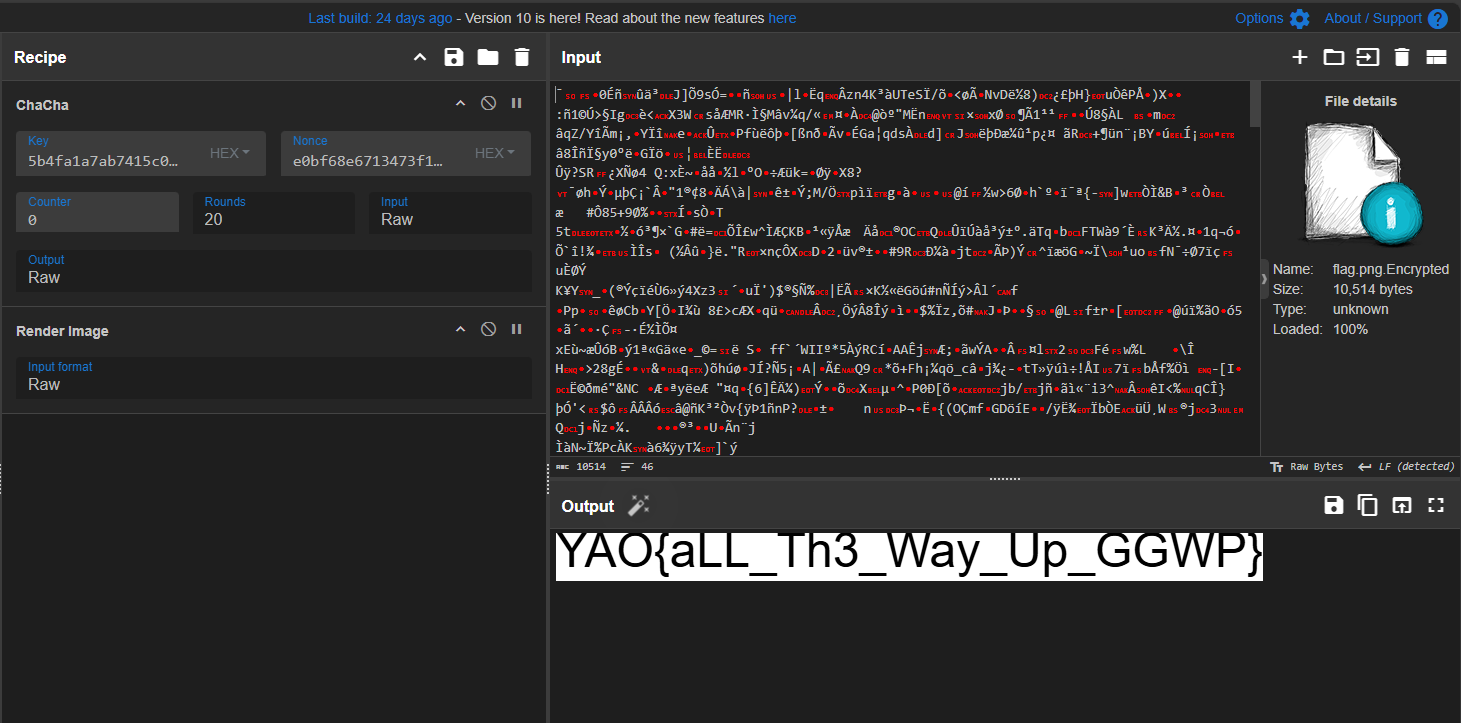This screenshot has height=723, width=1461.
Task: Open Nonce format HEX dropdown
Action: 495,153
